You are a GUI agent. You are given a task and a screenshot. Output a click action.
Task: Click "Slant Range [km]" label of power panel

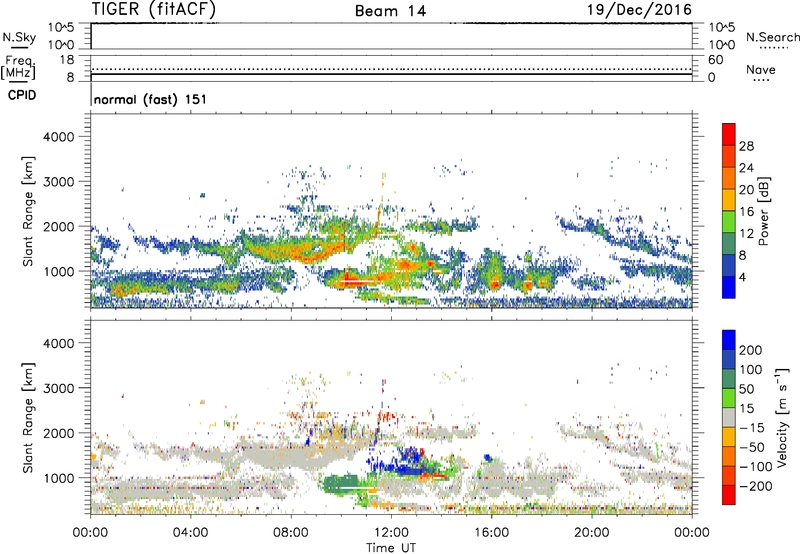coord(28,211)
